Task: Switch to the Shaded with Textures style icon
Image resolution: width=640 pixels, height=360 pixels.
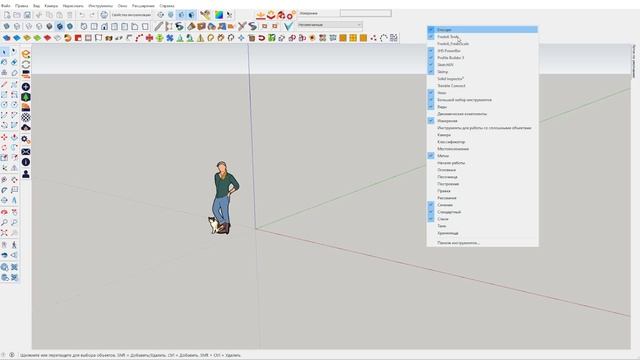Action: (60, 26)
